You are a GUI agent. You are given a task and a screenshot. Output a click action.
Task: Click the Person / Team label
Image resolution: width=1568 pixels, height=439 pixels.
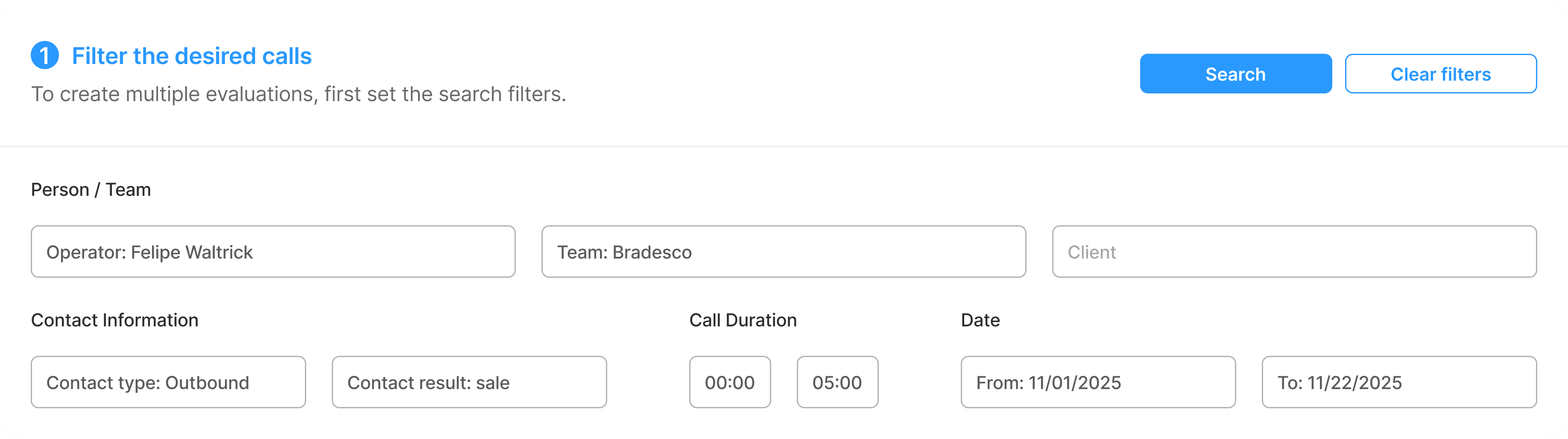(x=91, y=190)
